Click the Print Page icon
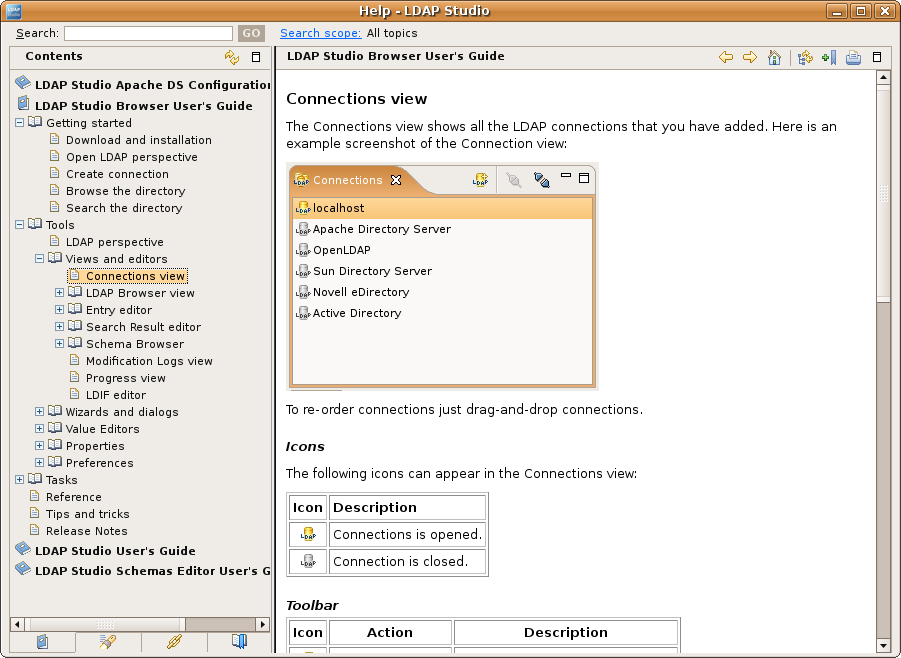Viewport: 901px width, 658px height. point(853,58)
